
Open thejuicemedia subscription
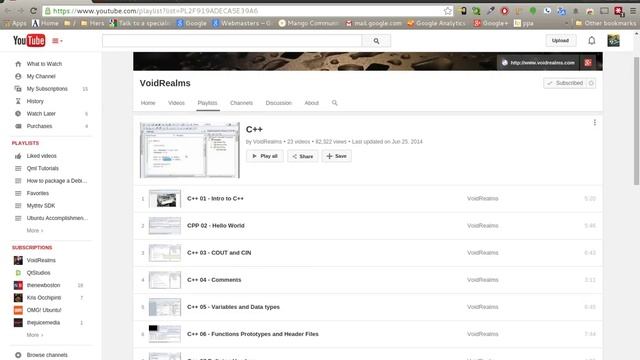[x=43, y=323]
